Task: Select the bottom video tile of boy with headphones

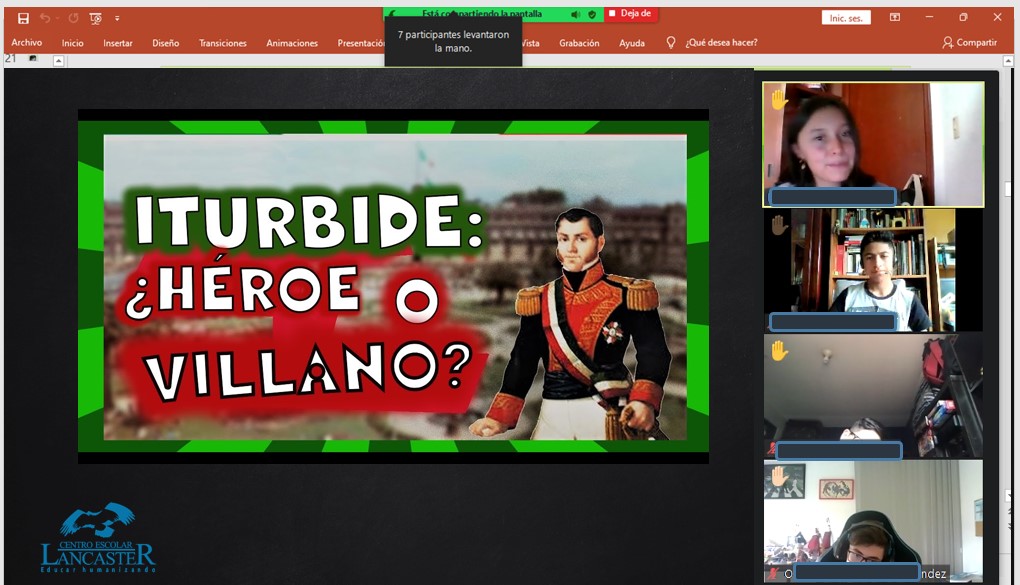Action: 873,521
